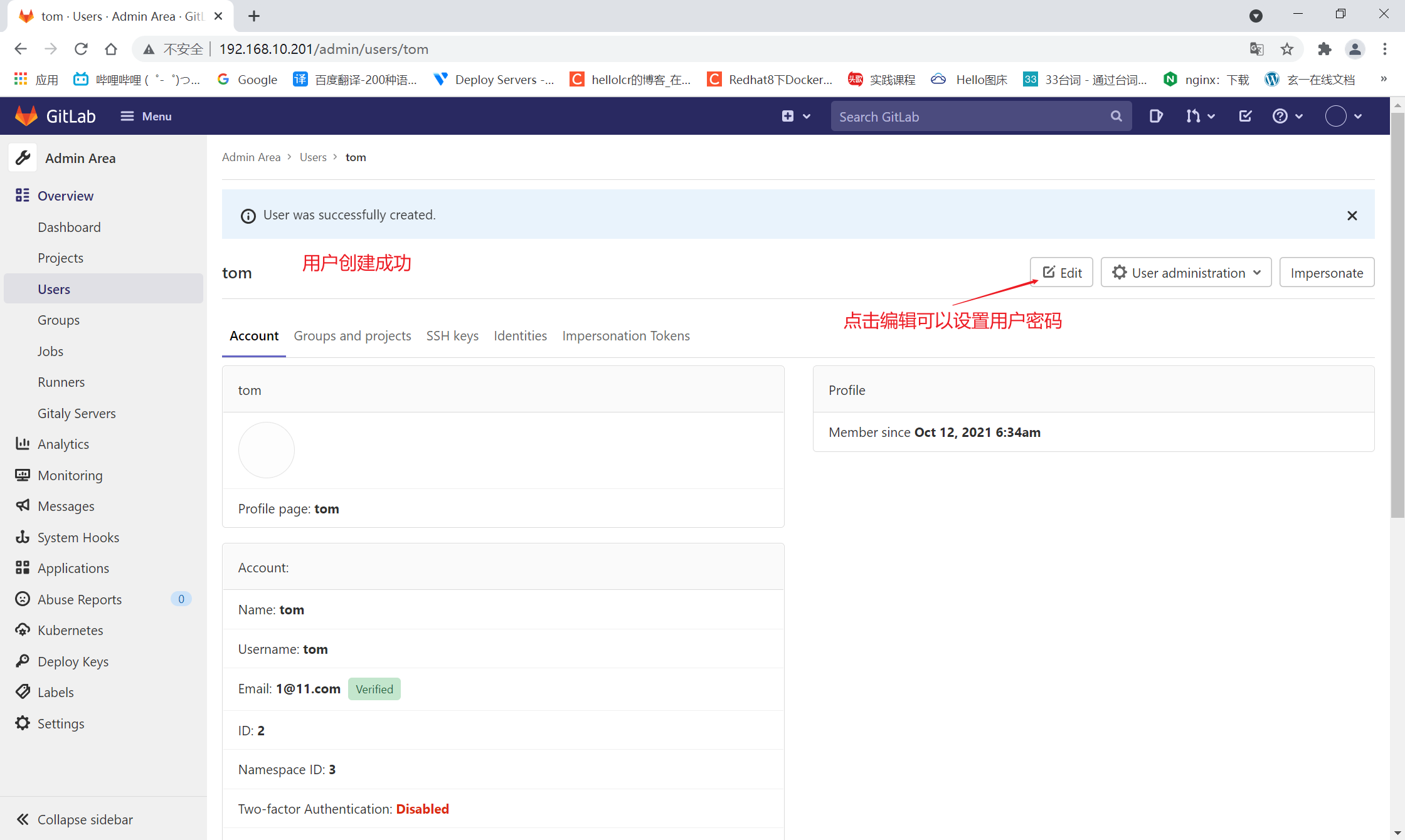Open the search magnifier in Search GitLab
Viewport: 1405px width, 840px height.
1116,116
